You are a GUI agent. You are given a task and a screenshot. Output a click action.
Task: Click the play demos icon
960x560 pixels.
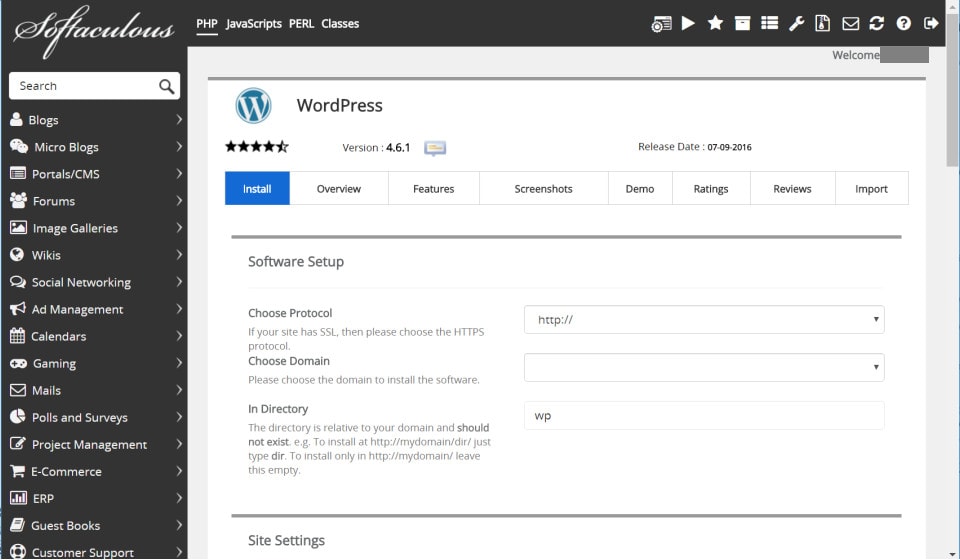point(688,23)
